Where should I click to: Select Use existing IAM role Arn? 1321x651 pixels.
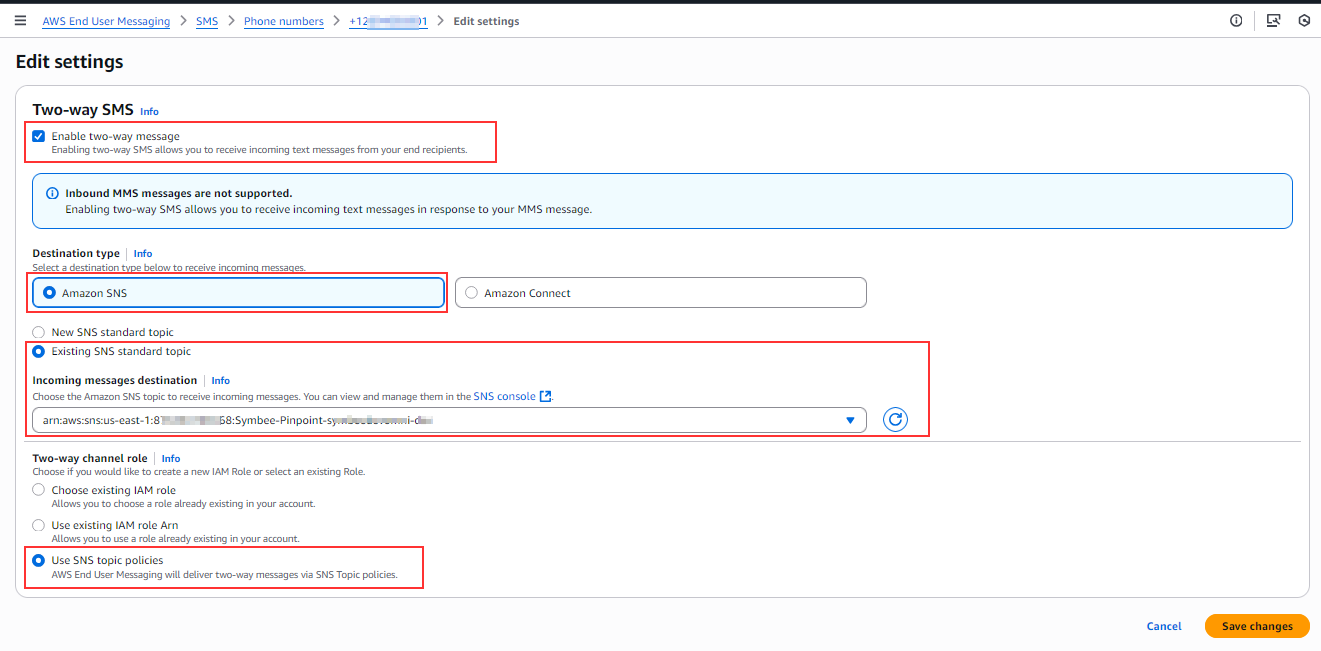pos(39,525)
